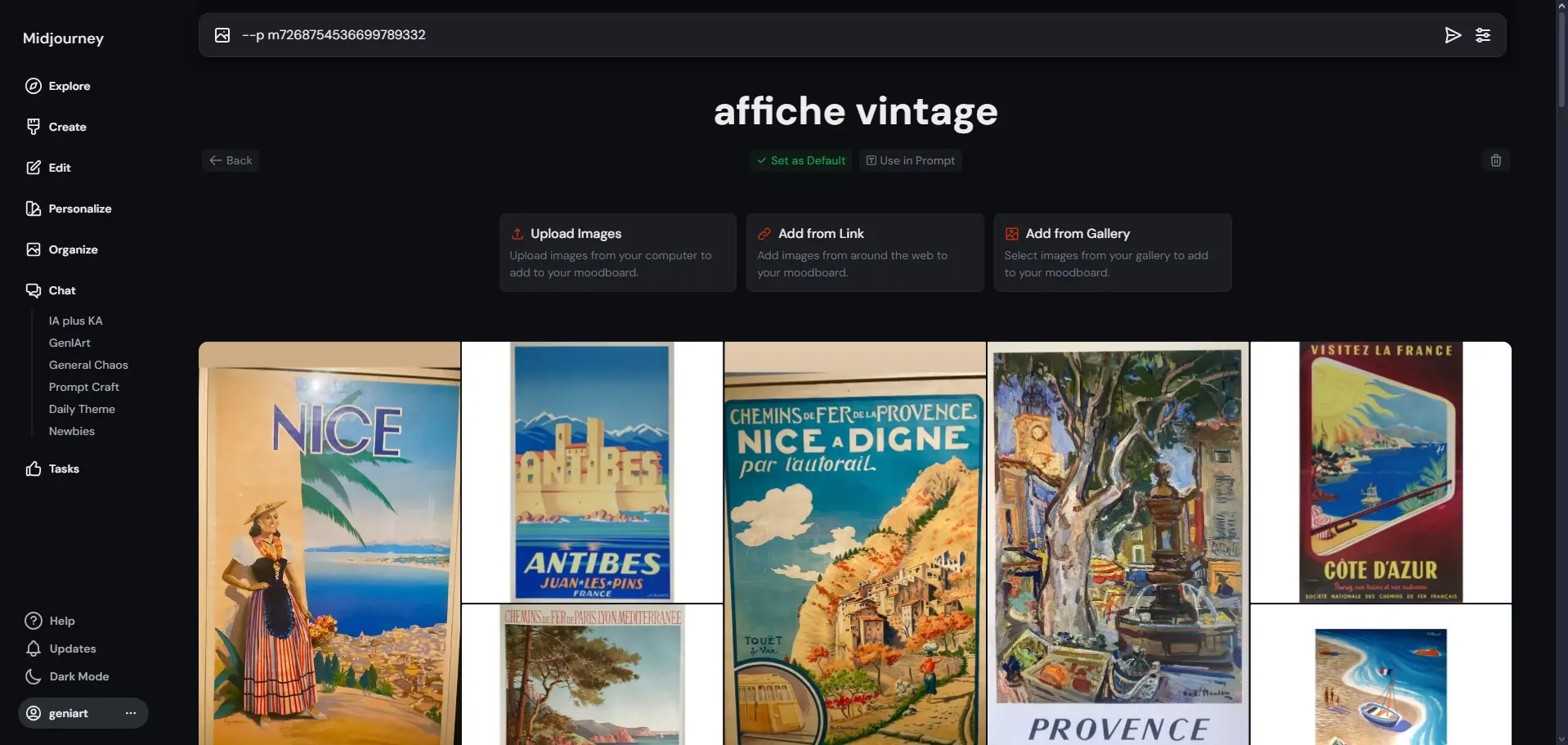Click the Add from Gallery picture icon

click(1012, 234)
